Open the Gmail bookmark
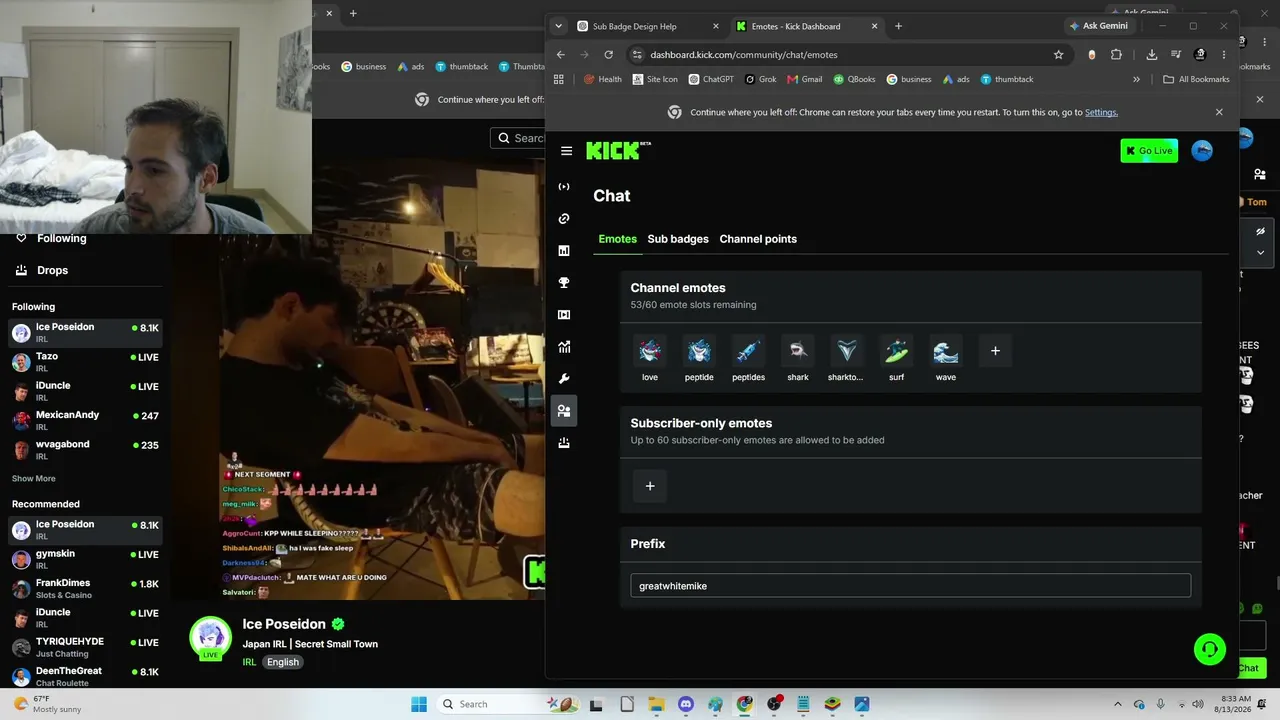This screenshot has height=720, width=1280. tap(805, 79)
